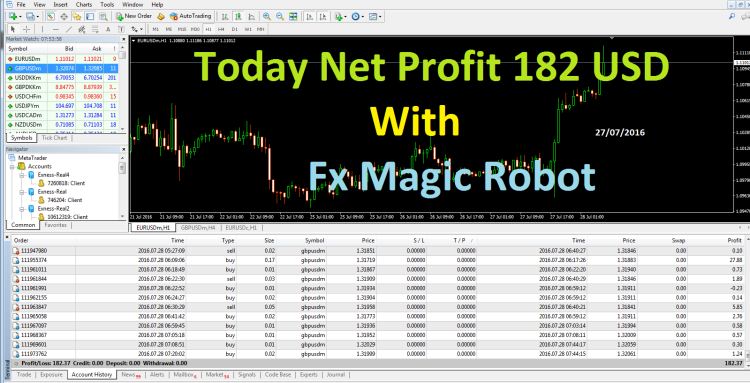
Task: Switch chart to H4 timeframe
Action: pyautogui.click(x=221, y=29)
